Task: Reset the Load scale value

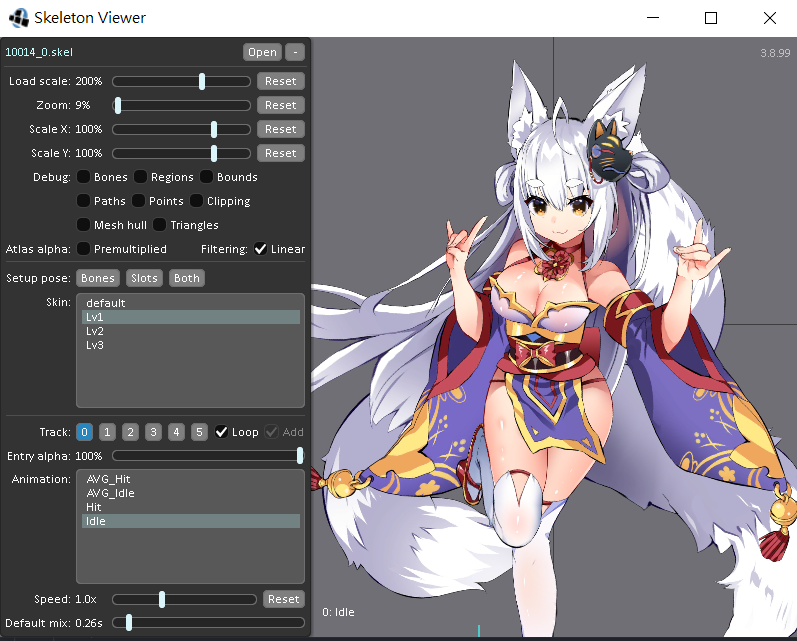Action: [x=281, y=81]
